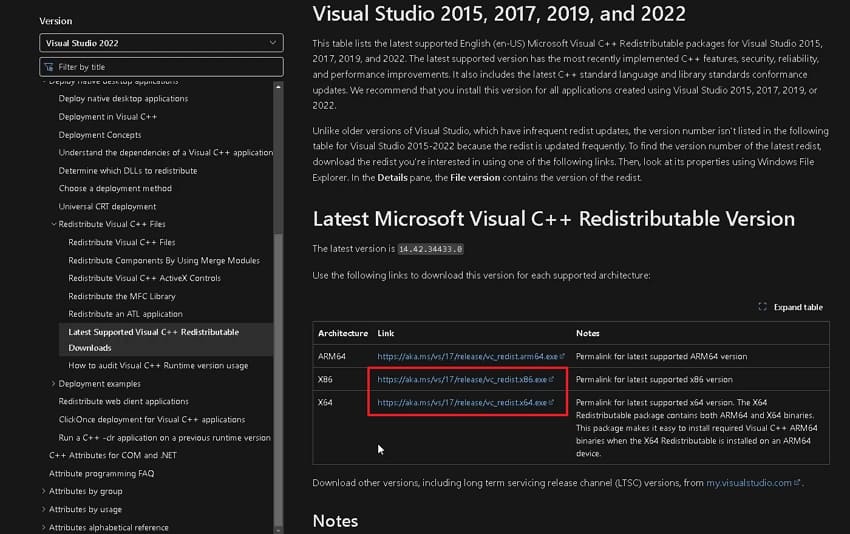Open Understand the dependencies of a Visual C++ application
Image resolution: width=850 pixels, height=534 pixels.
[165, 152]
